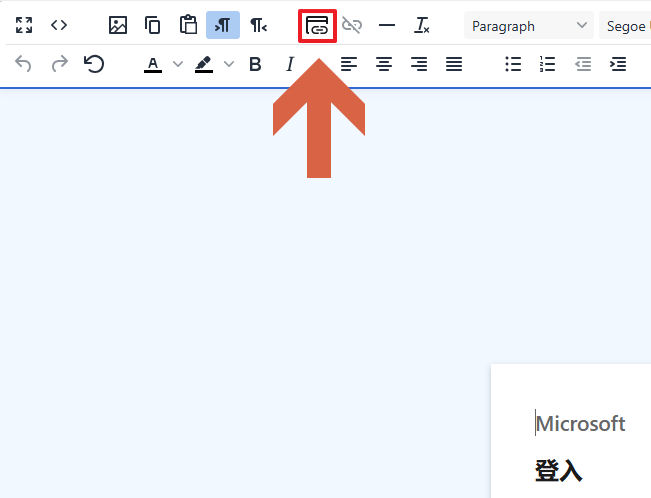Click the paste clipboard icon
The image size is (651, 498).
point(188,26)
